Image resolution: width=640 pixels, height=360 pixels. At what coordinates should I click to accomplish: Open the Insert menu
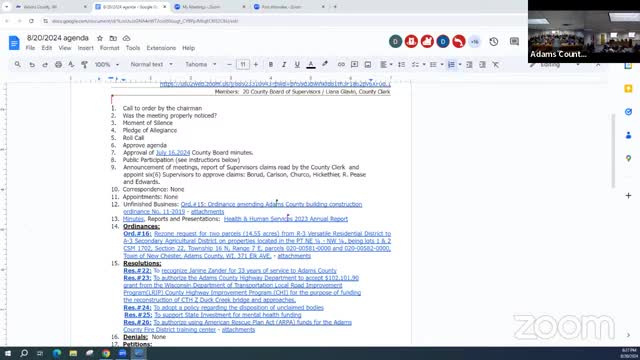pyautogui.click(x=85, y=48)
